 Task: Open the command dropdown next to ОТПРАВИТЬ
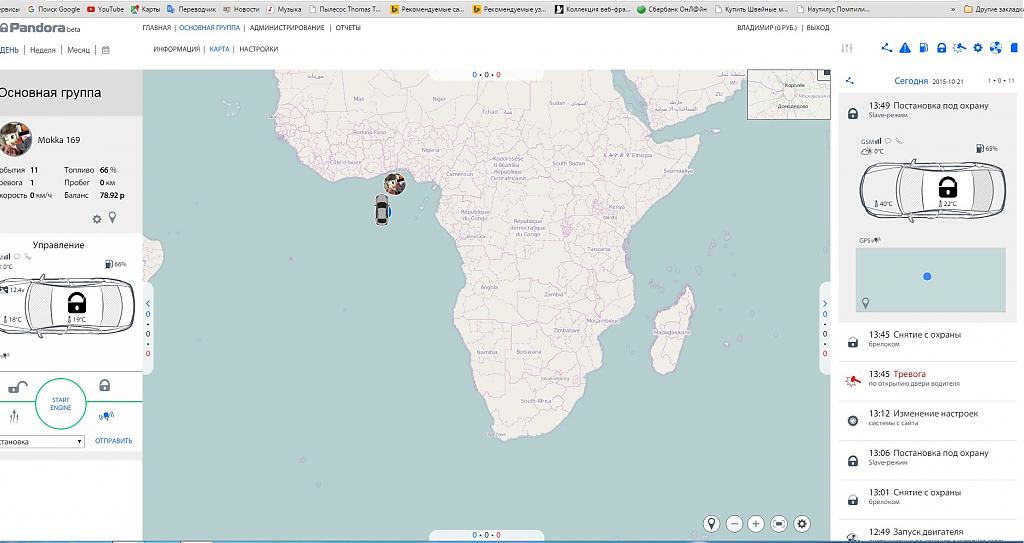(x=42, y=441)
